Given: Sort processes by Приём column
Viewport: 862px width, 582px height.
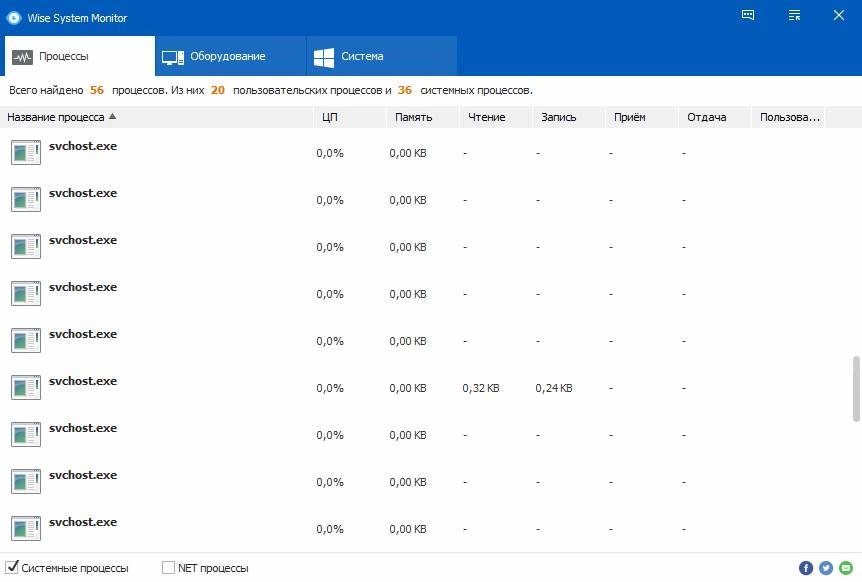Looking at the screenshot, I should [642, 117].
